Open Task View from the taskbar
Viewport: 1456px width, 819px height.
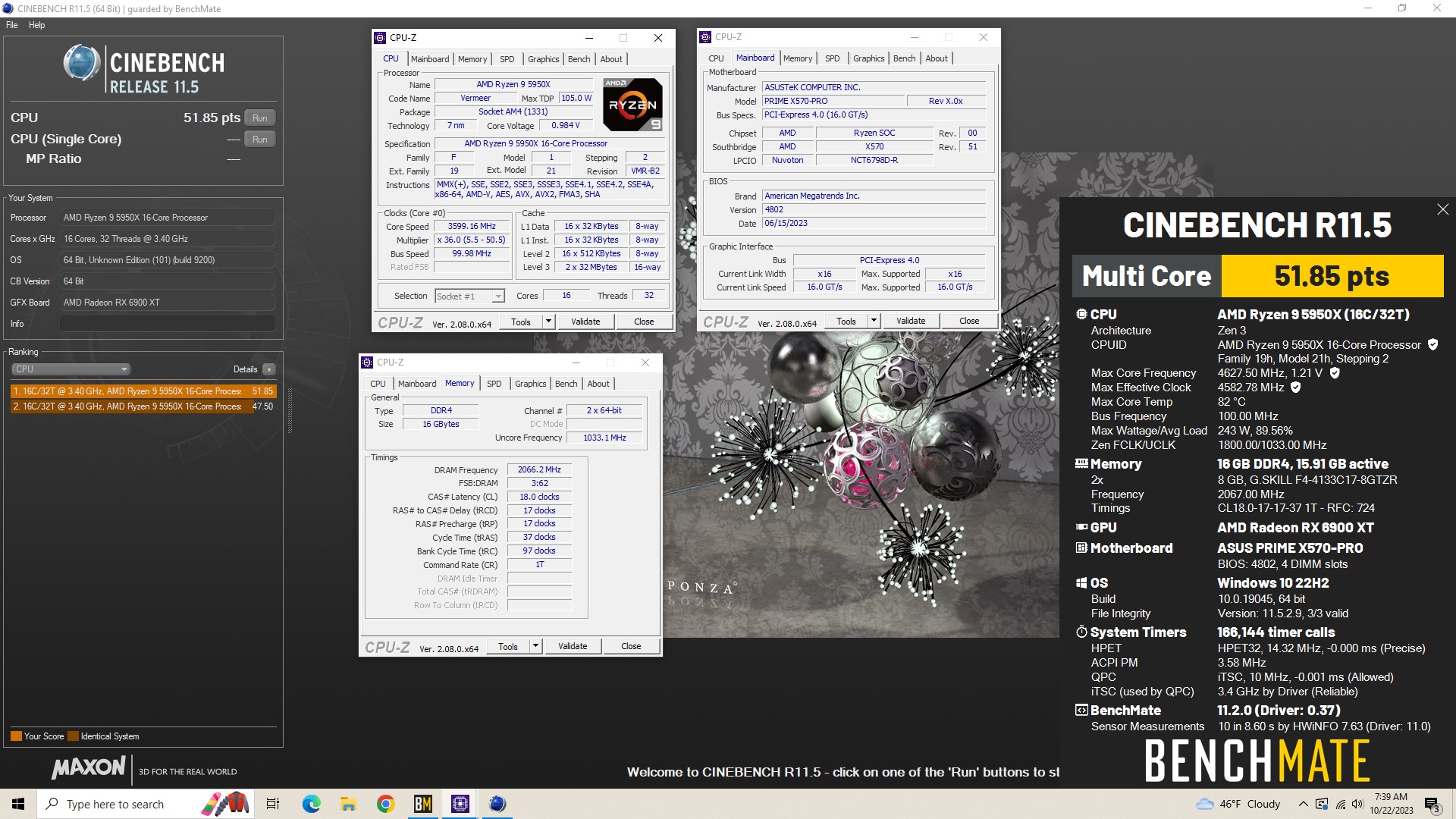click(273, 804)
